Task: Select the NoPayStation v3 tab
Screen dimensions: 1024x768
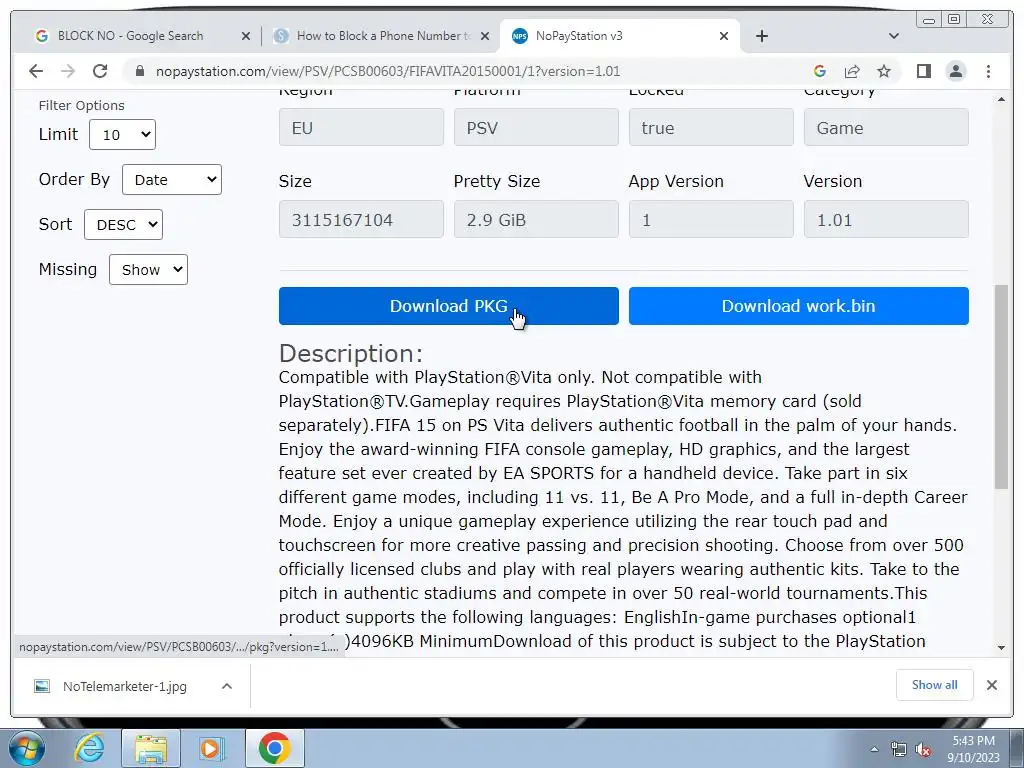Action: tap(579, 36)
